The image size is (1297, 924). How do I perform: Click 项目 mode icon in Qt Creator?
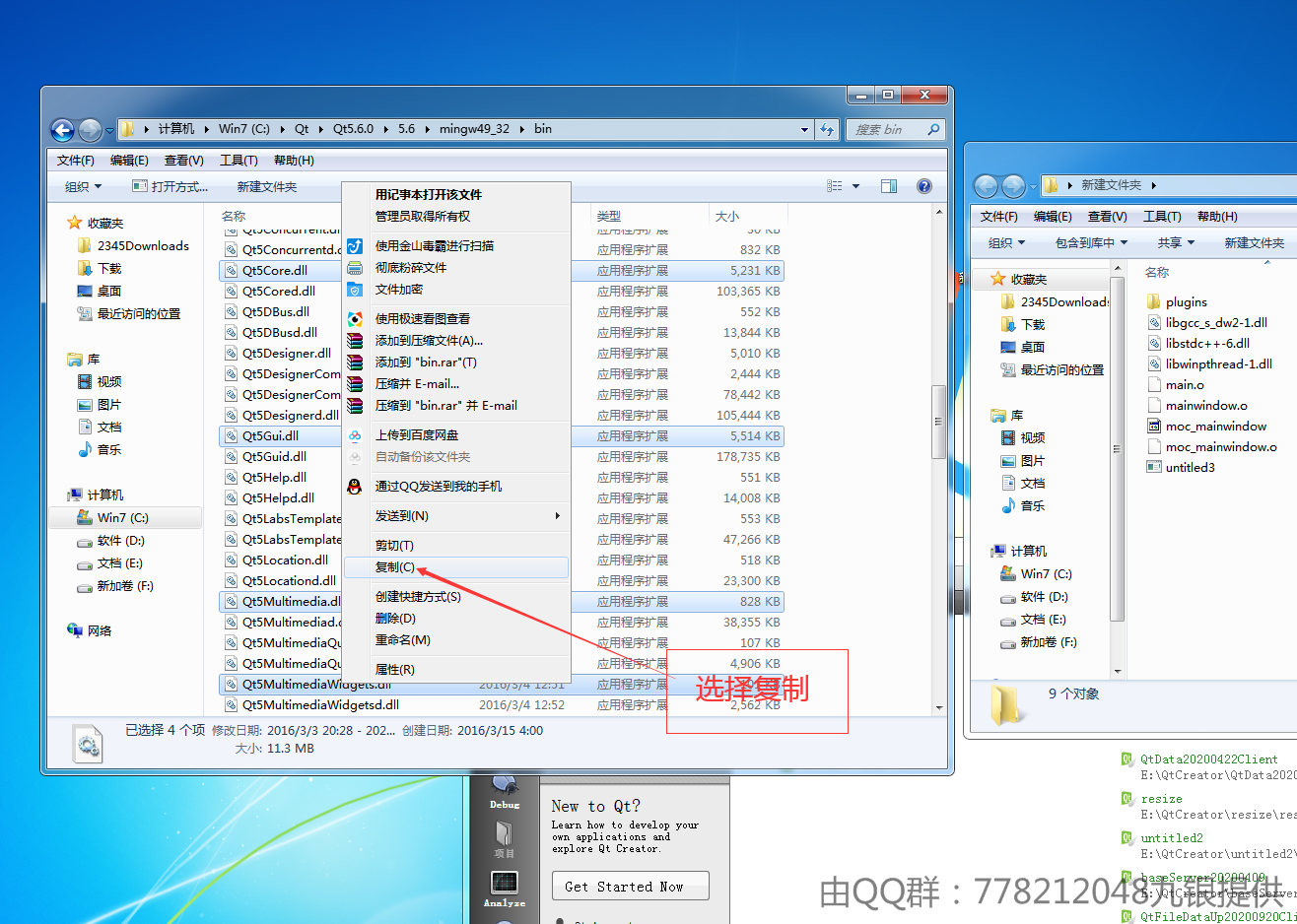coord(505,834)
